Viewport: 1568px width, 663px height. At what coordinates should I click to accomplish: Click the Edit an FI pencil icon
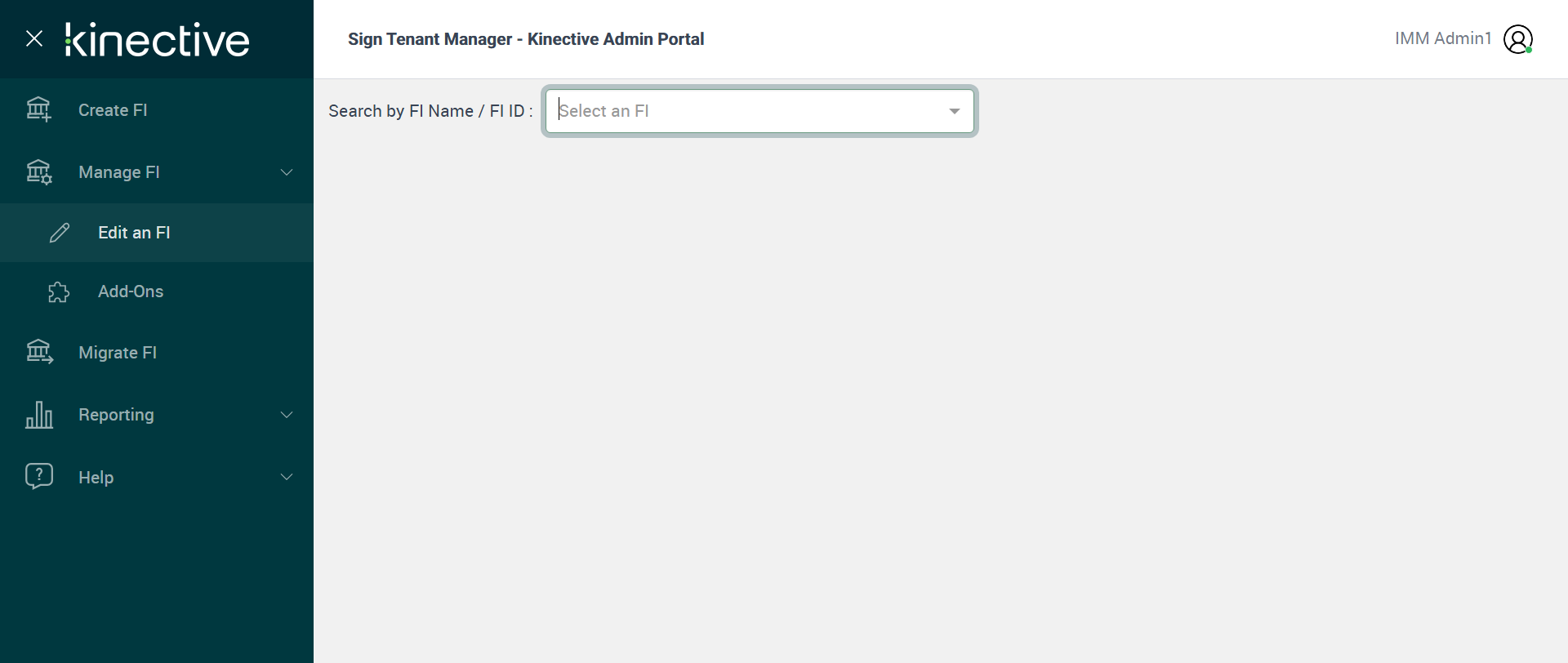pos(60,233)
